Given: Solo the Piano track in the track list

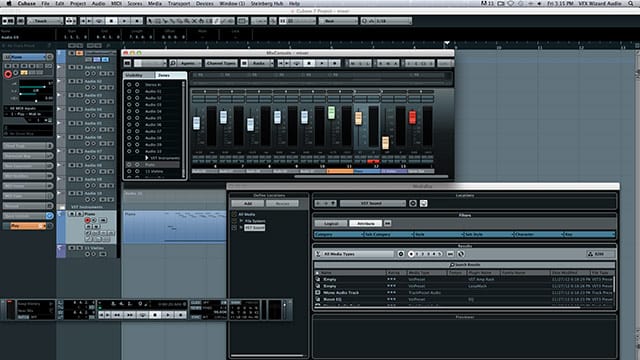Looking at the screenshot, I should coord(79,214).
